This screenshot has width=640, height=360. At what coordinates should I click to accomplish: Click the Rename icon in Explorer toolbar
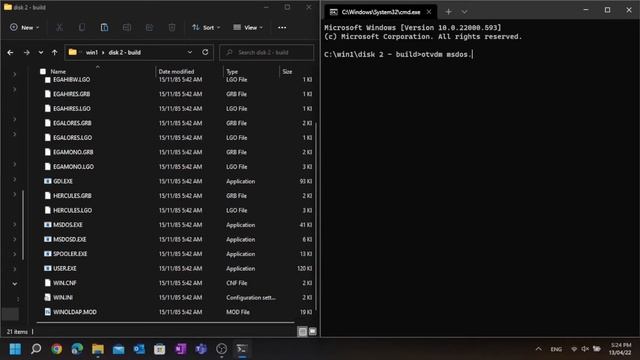pyautogui.click(x=127, y=27)
